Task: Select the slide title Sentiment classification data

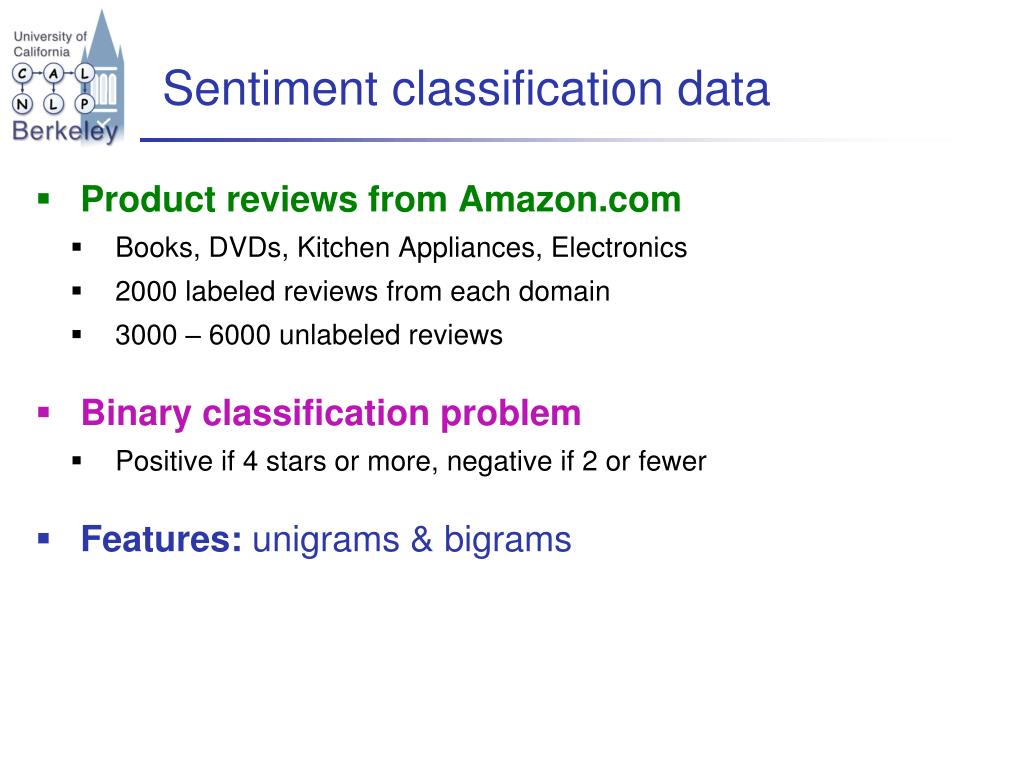Action: click(466, 88)
